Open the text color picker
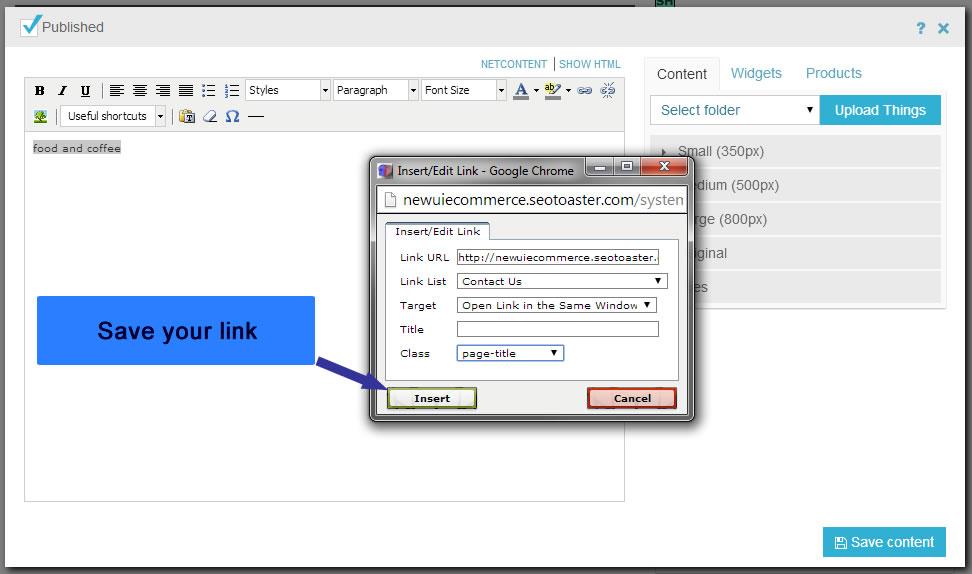Viewport: 972px width, 574px height. pyautogui.click(x=521, y=90)
